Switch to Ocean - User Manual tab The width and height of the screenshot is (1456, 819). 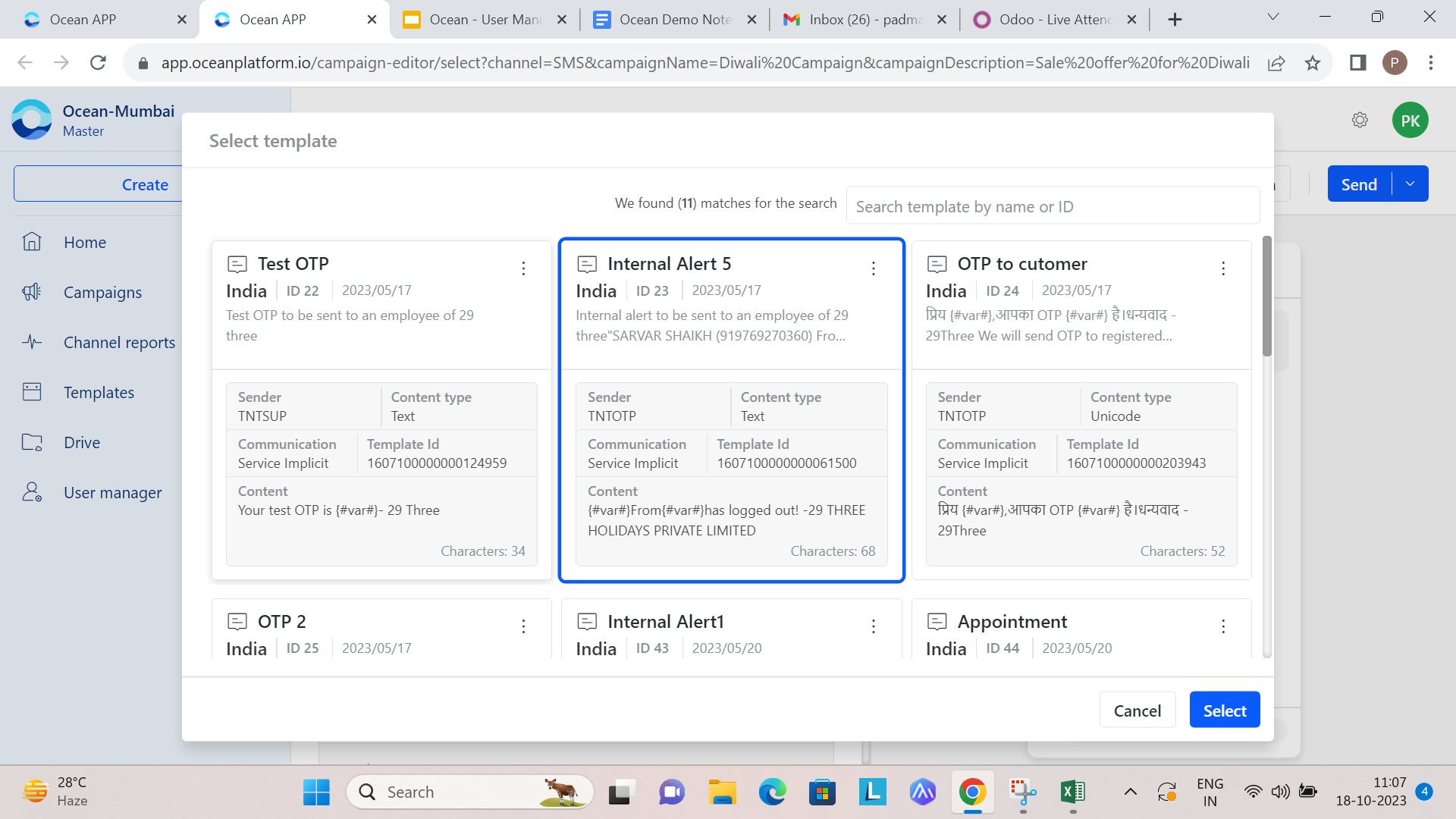pyautogui.click(x=485, y=20)
